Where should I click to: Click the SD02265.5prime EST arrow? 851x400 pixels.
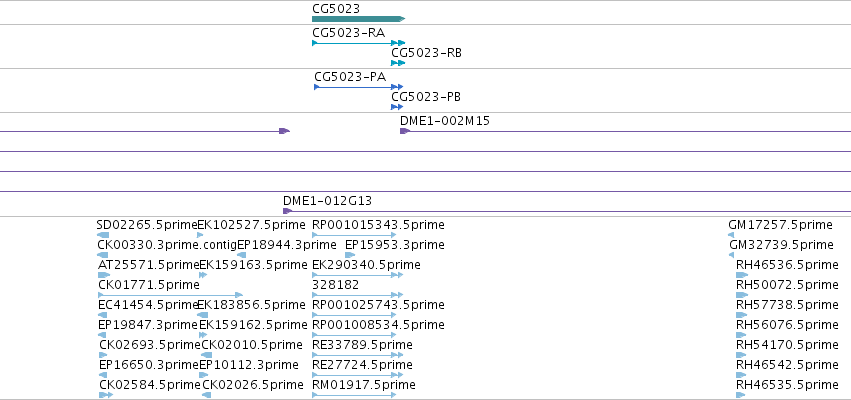[x=103, y=235]
